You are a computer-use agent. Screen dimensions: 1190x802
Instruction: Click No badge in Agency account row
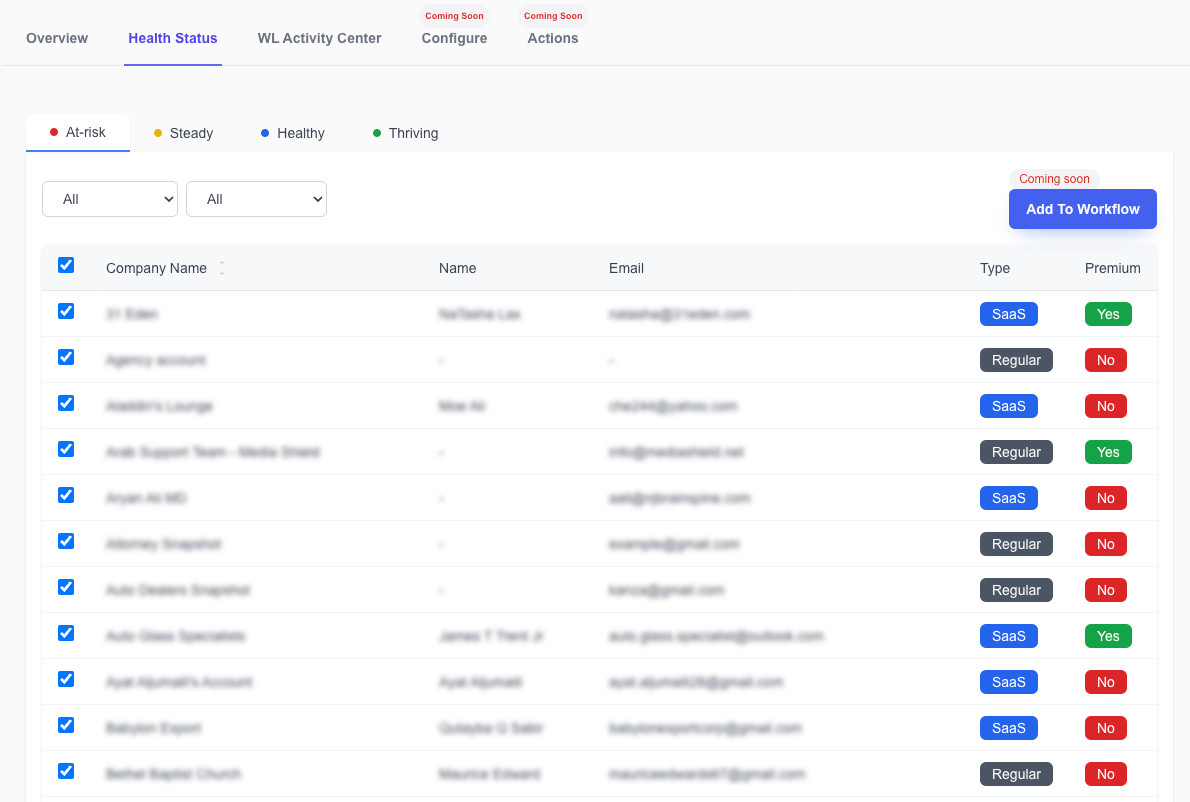point(1106,360)
